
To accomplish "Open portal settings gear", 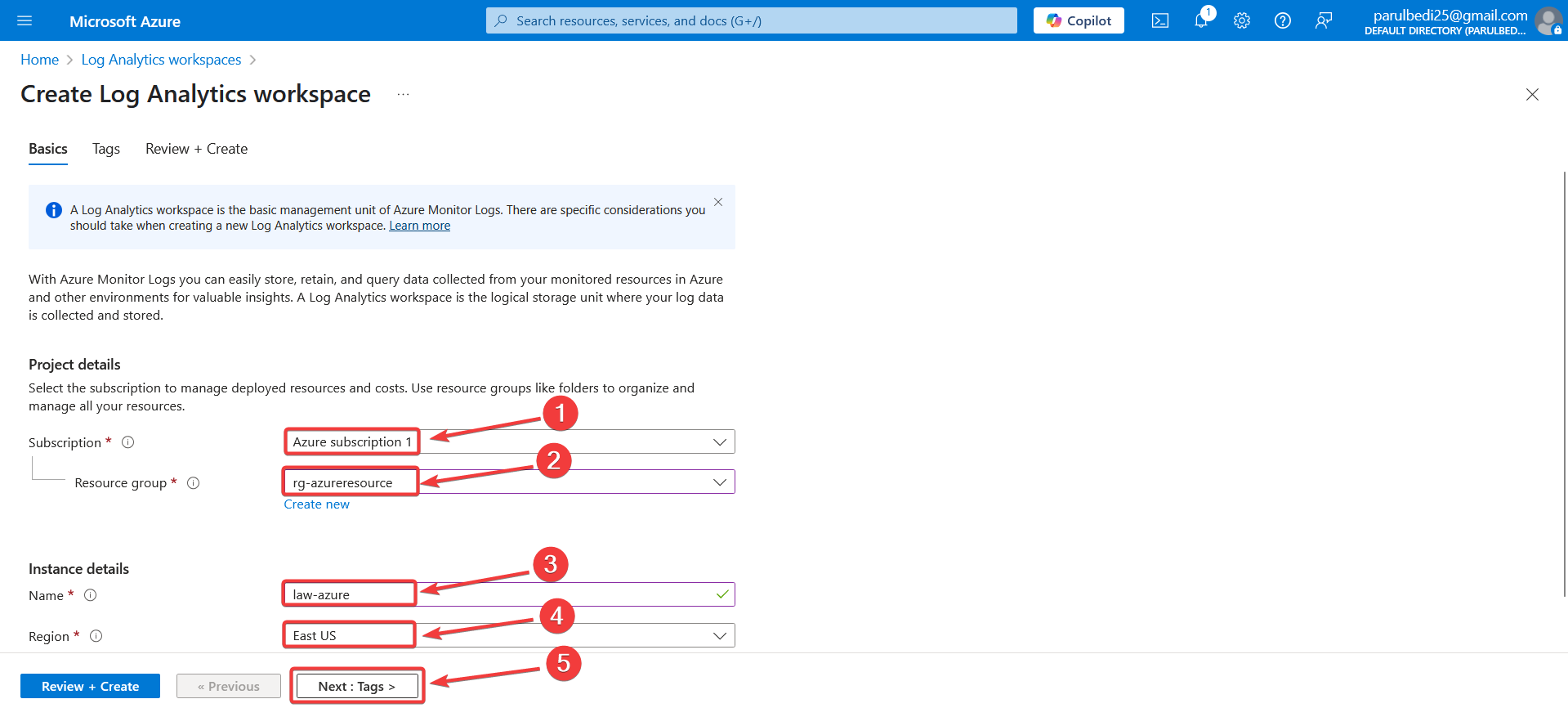I will (x=1242, y=20).
